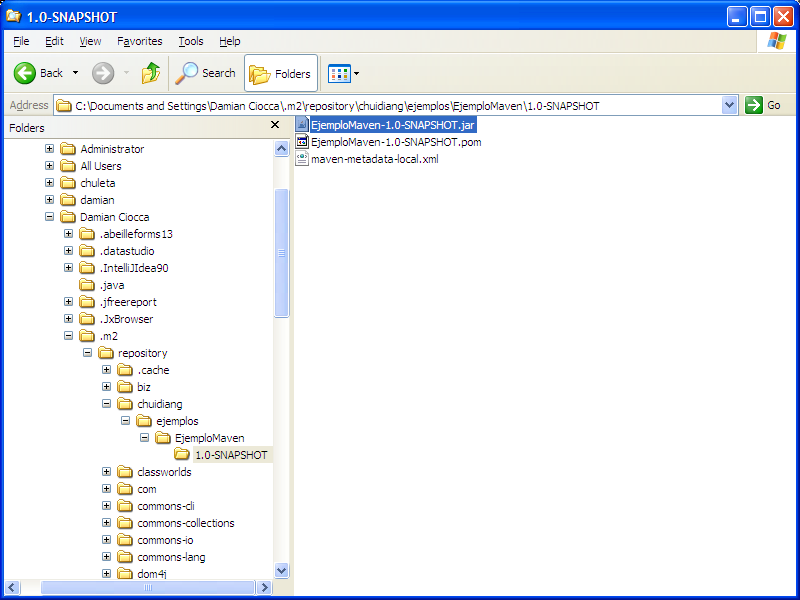The height and width of the screenshot is (600, 800).
Task: Expand the damian folder node
Action: 49,199
